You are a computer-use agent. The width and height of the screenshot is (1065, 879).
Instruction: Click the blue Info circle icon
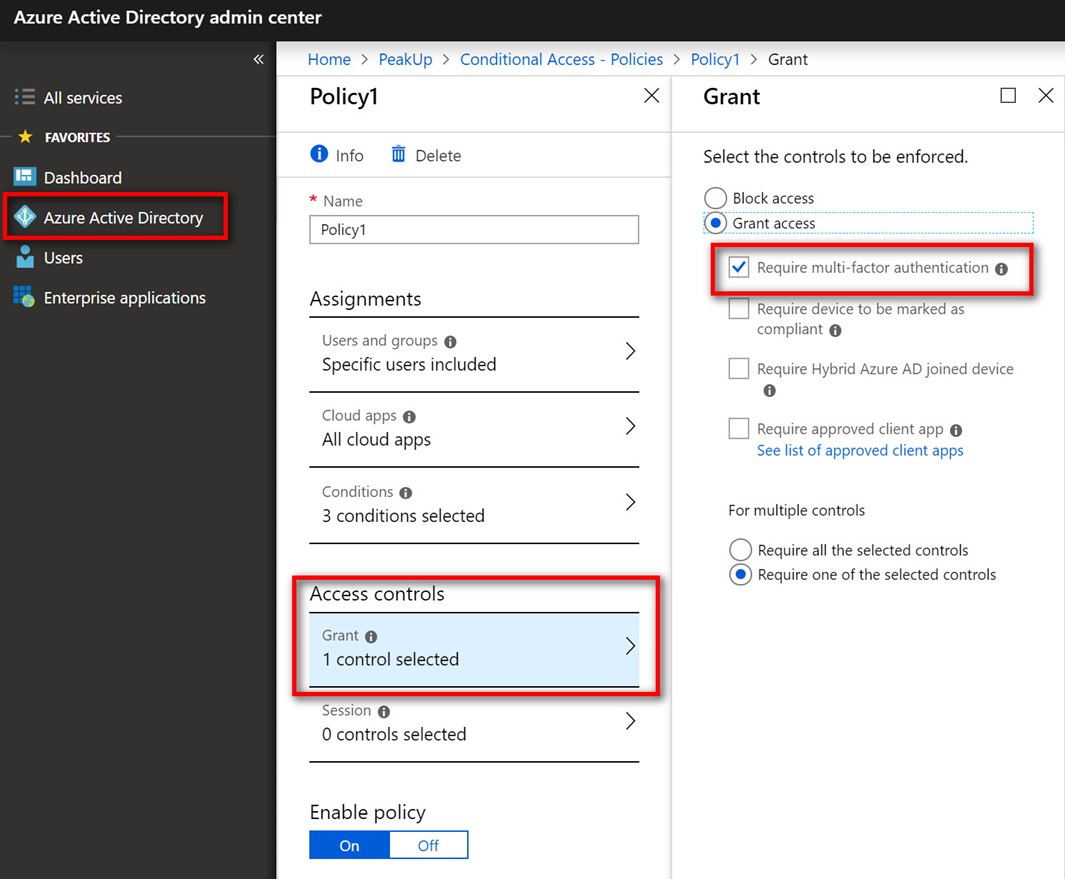coord(319,154)
